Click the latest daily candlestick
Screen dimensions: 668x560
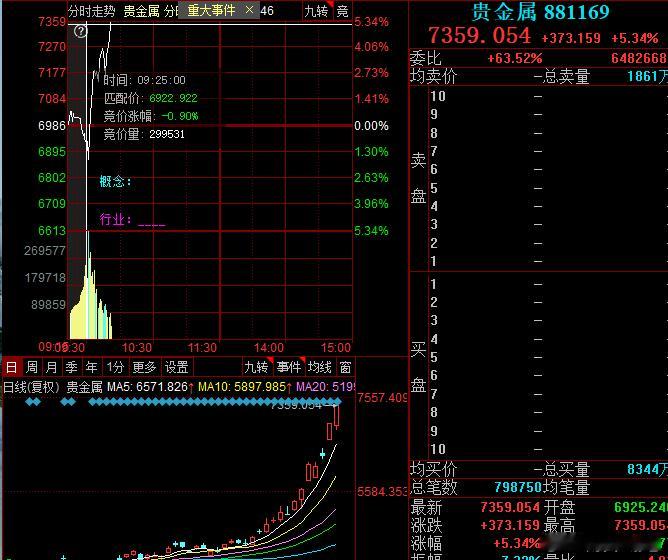click(x=337, y=416)
